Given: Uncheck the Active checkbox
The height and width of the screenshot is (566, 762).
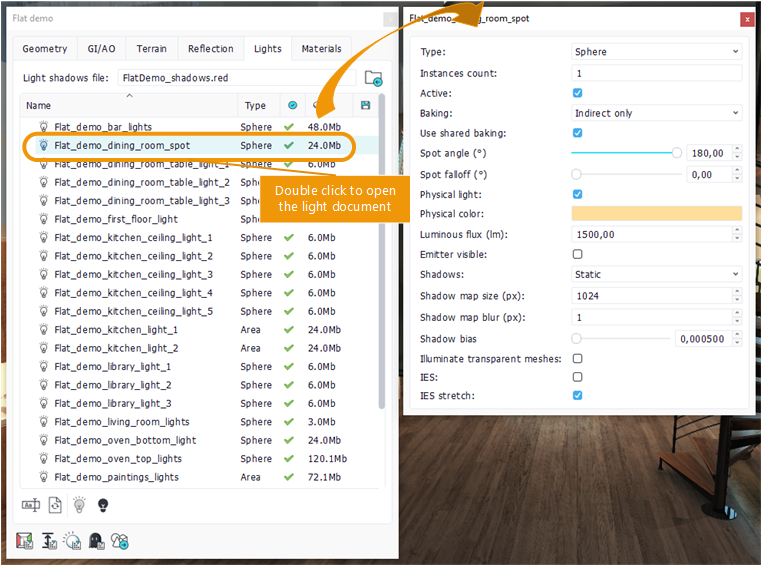Looking at the screenshot, I should pos(577,93).
